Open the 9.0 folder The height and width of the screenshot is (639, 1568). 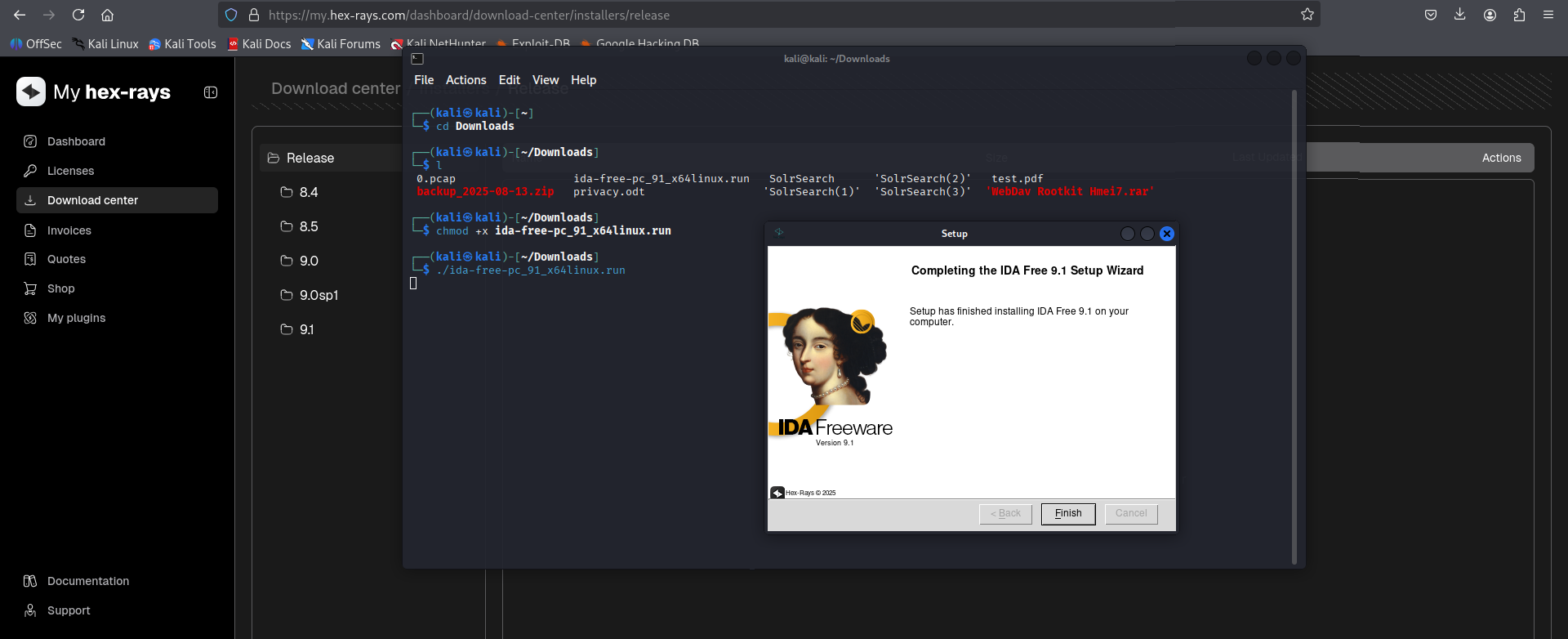[300, 261]
